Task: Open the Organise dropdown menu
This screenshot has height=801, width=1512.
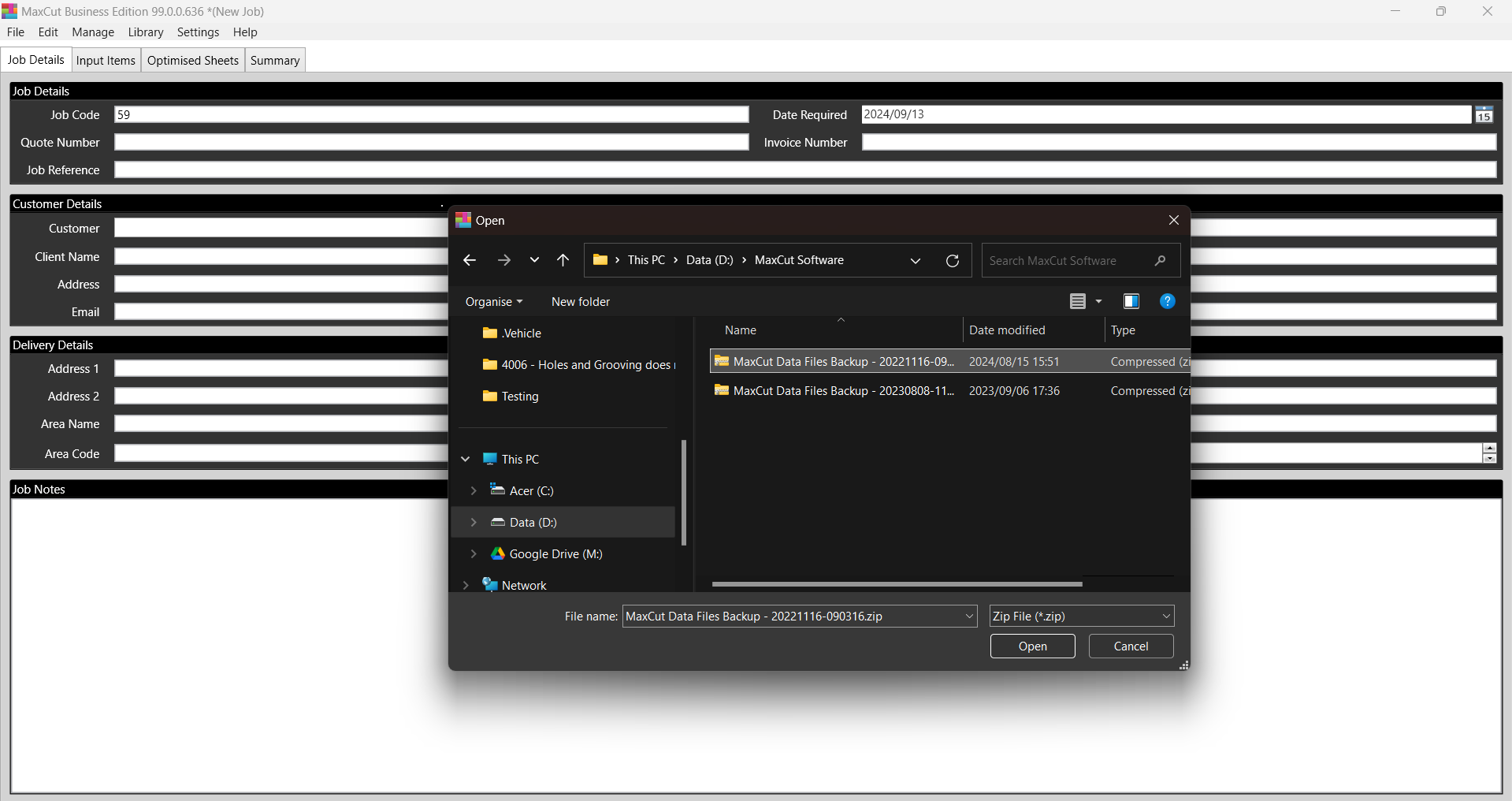Action: (x=493, y=302)
